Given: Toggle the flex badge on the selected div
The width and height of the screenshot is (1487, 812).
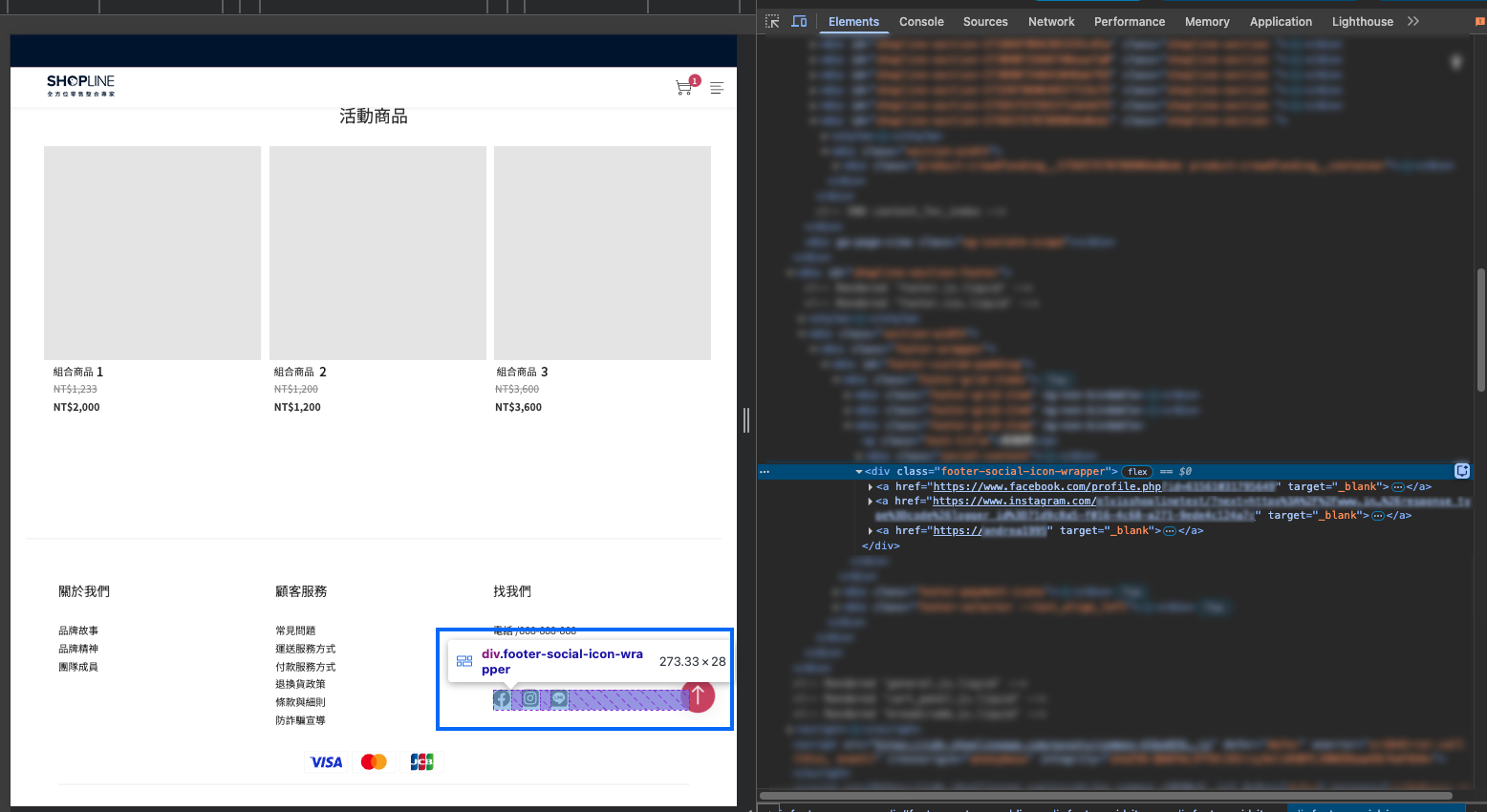Looking at the screenshot, I should coord(1137,472).
